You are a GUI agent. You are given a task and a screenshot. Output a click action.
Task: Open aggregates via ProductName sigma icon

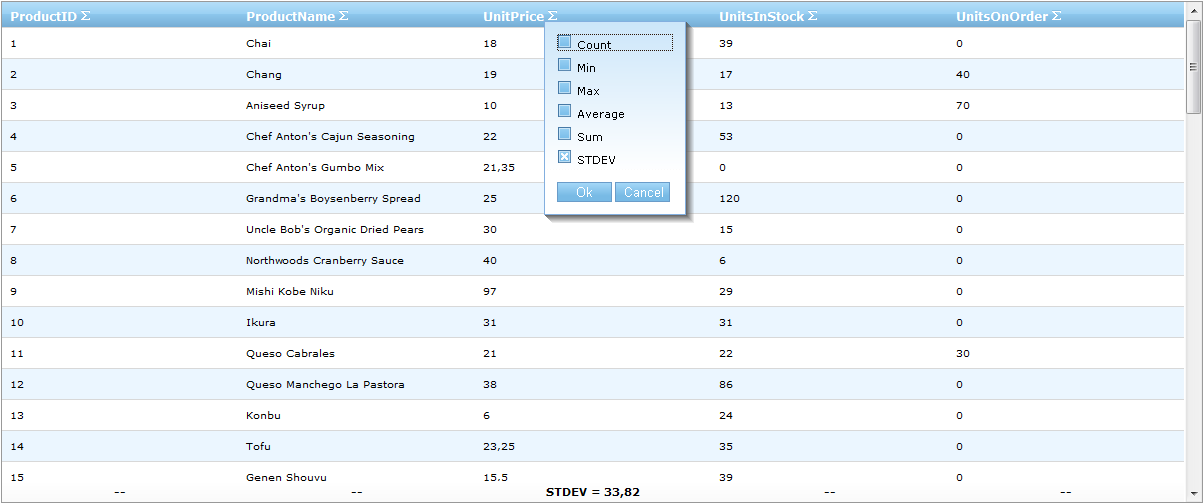point(344,16)
